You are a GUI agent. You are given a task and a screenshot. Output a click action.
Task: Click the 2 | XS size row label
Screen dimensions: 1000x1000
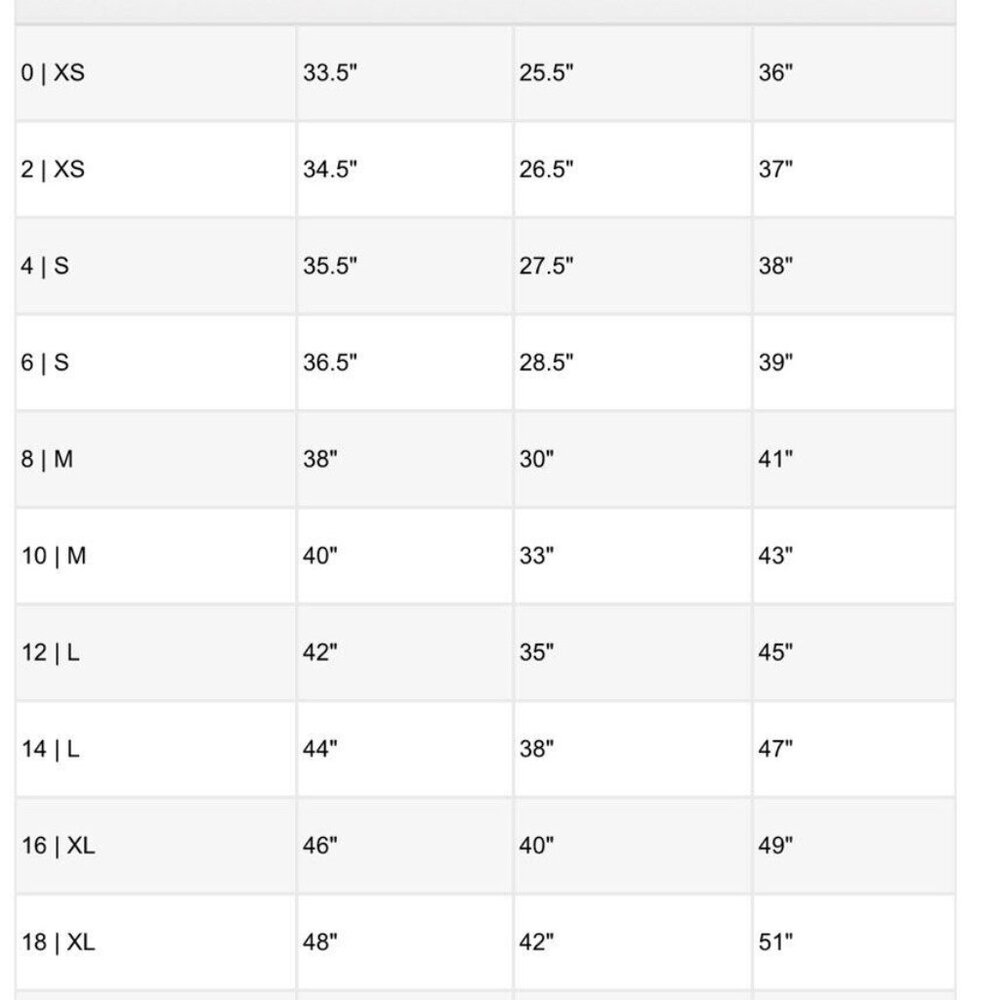tap(52, 170)
